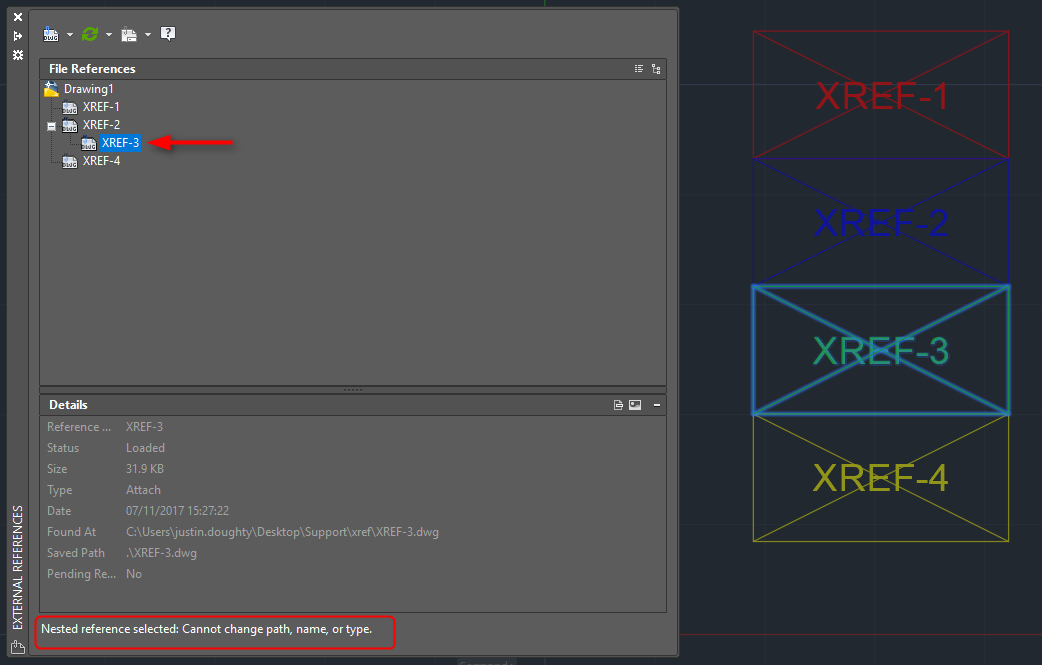This screenshot has width=1042, height=665.
Task: Click the Attach DWG icon
Action: (x=51, y=34)
